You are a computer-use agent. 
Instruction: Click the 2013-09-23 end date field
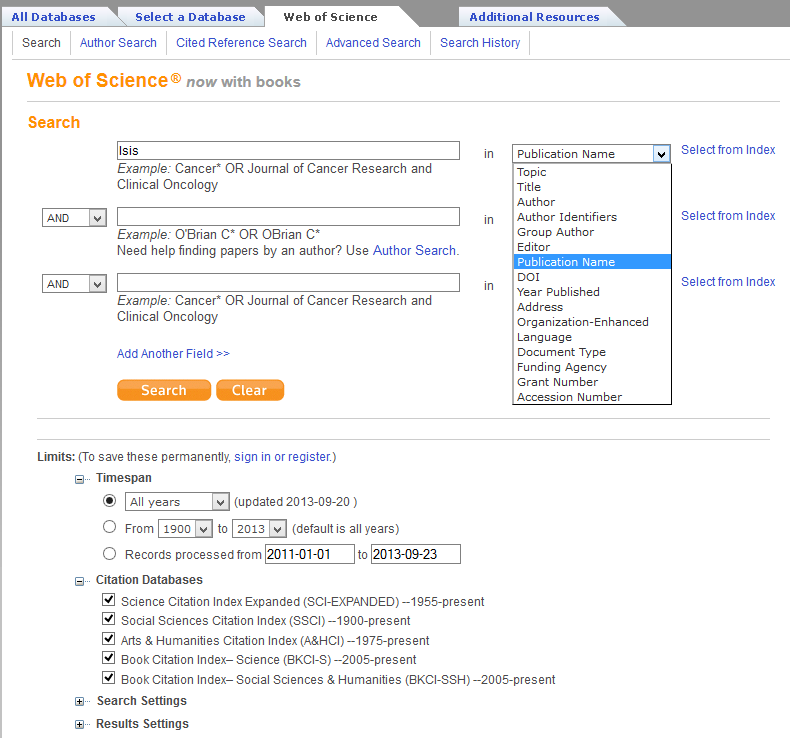(416, 554)
